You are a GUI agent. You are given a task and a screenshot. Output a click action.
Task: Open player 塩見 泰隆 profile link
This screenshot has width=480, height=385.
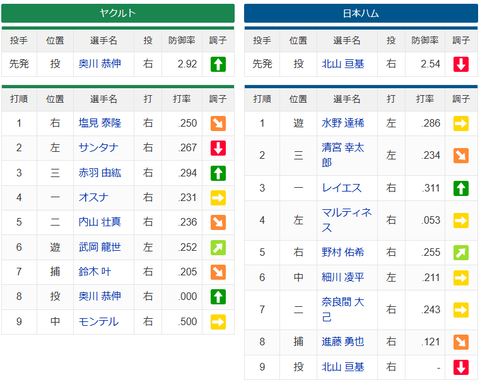pos(100,123)
